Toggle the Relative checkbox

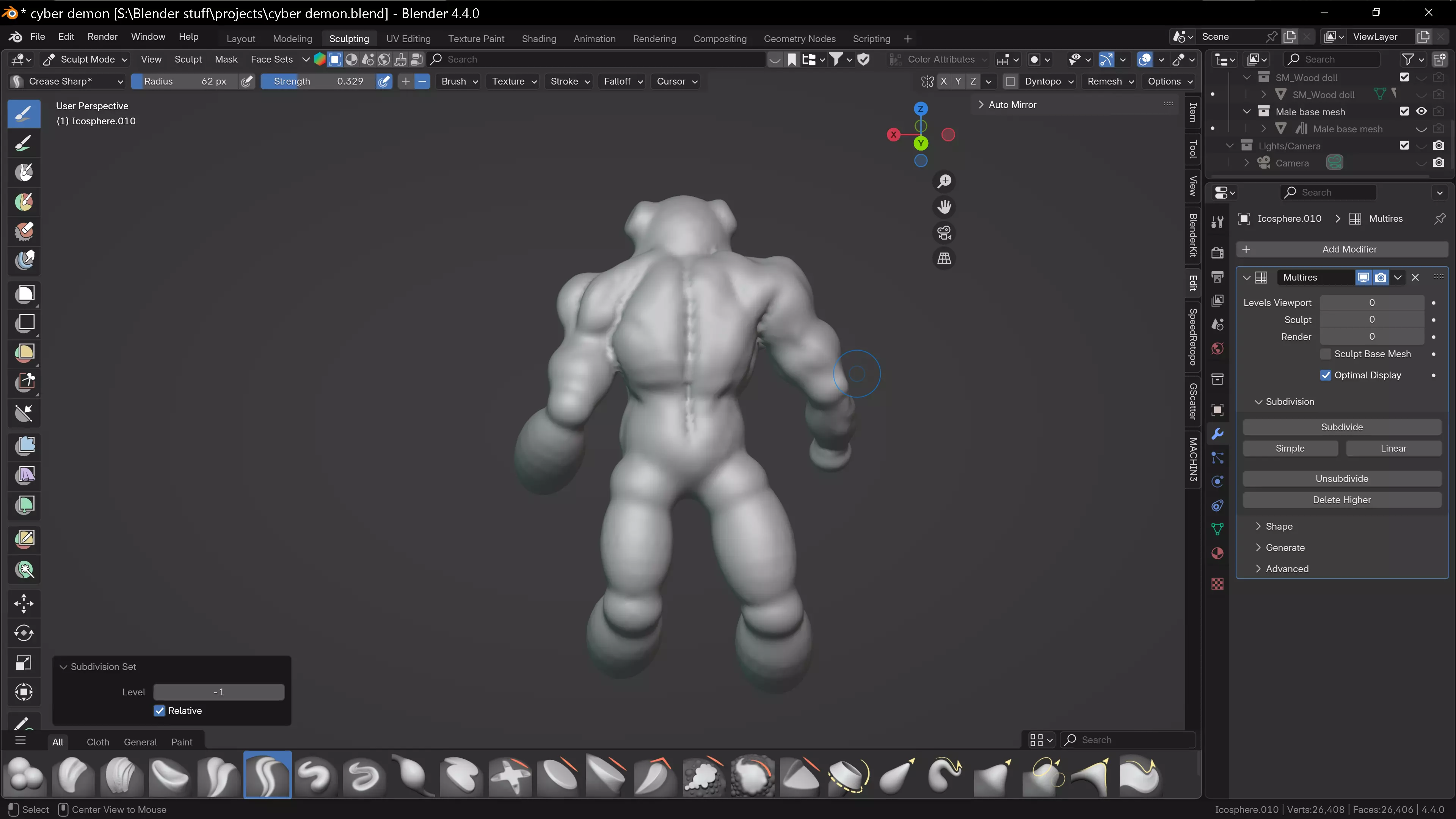tap(159, 711)
